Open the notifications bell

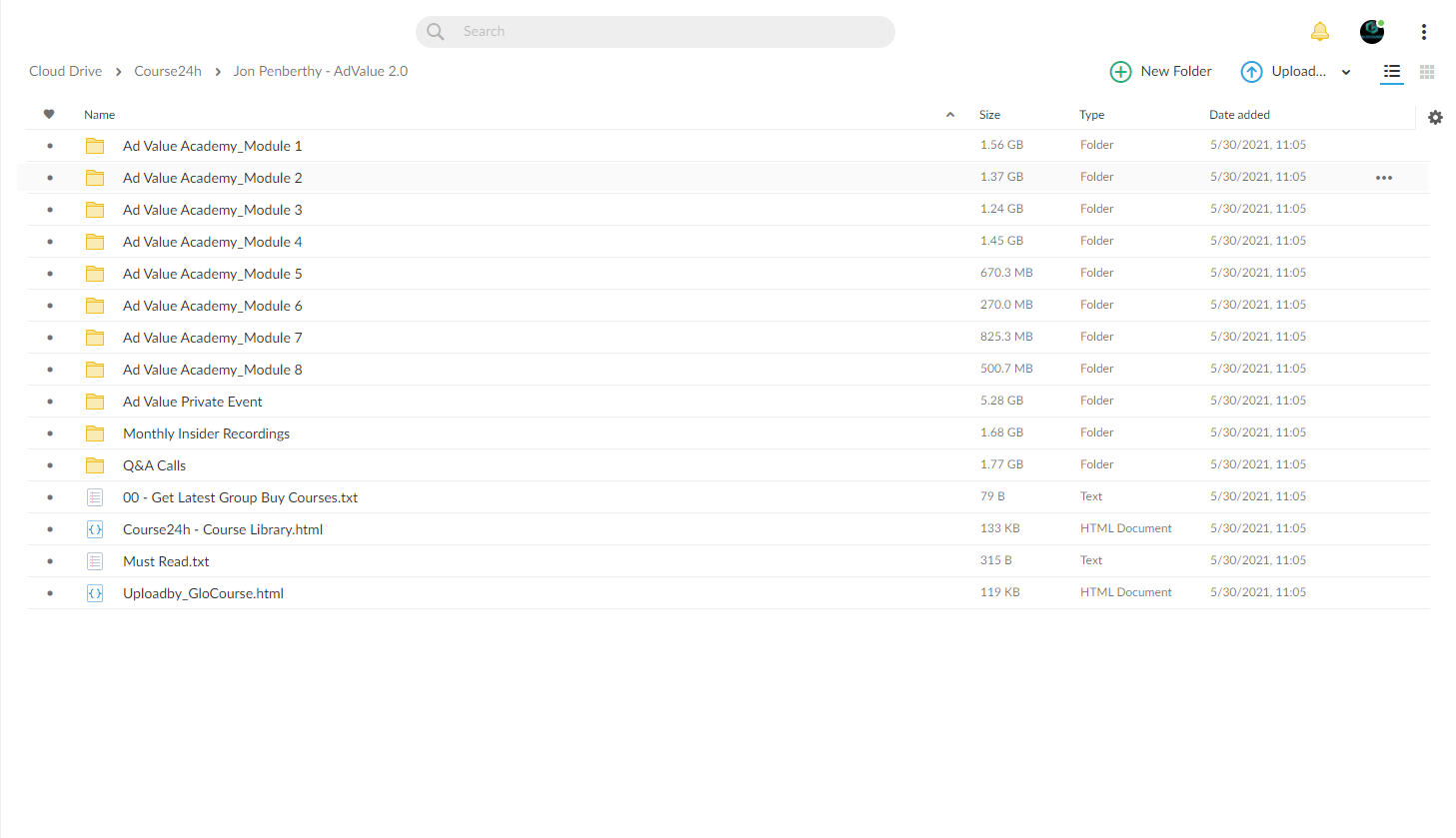tap(1320, 32)
